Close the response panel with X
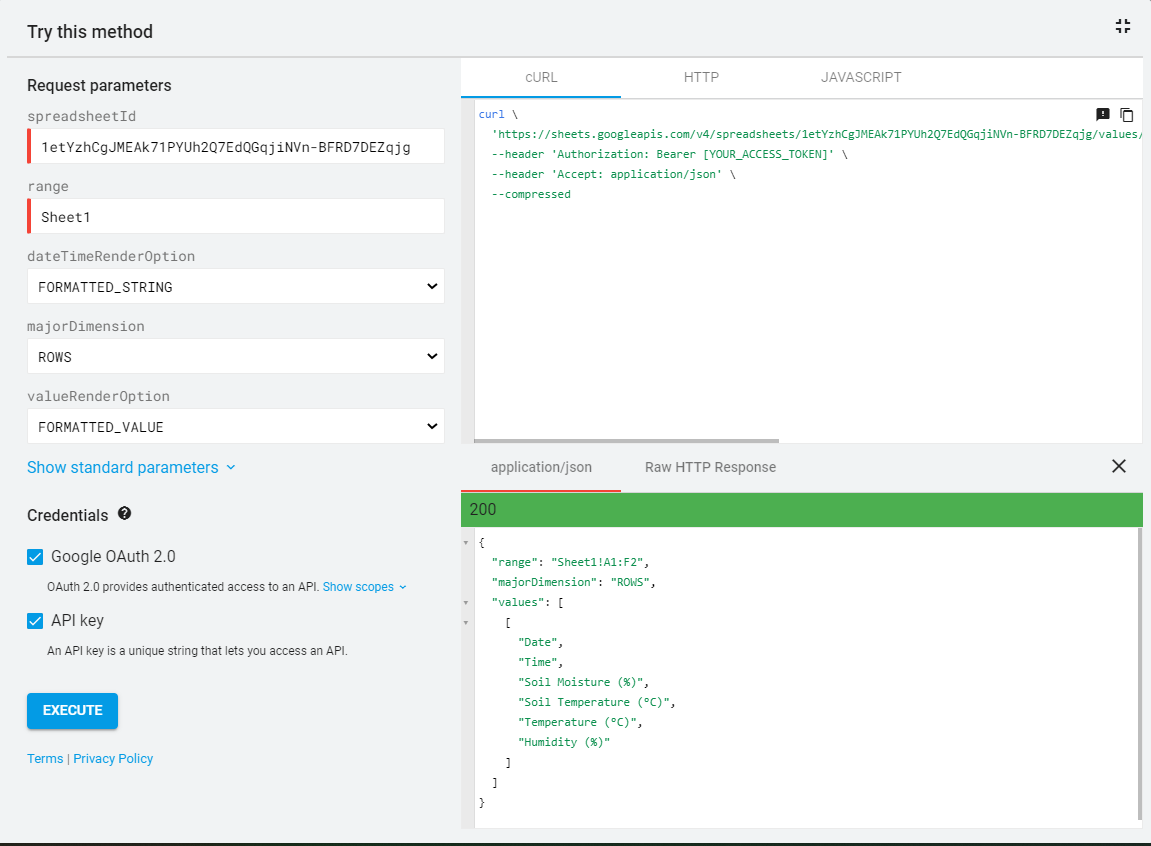 (x=1119, y=466)
